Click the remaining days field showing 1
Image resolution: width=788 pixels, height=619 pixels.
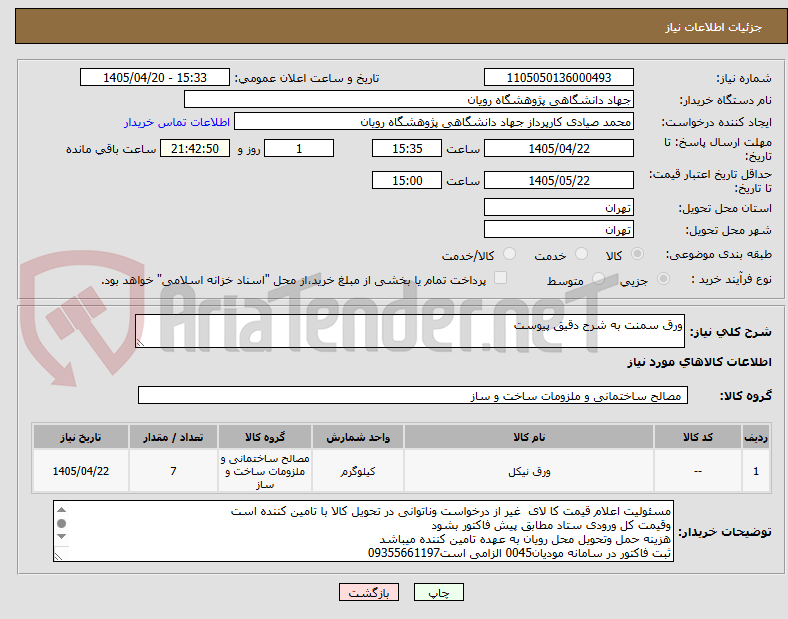pyautogui.click(x=299, y=148)
